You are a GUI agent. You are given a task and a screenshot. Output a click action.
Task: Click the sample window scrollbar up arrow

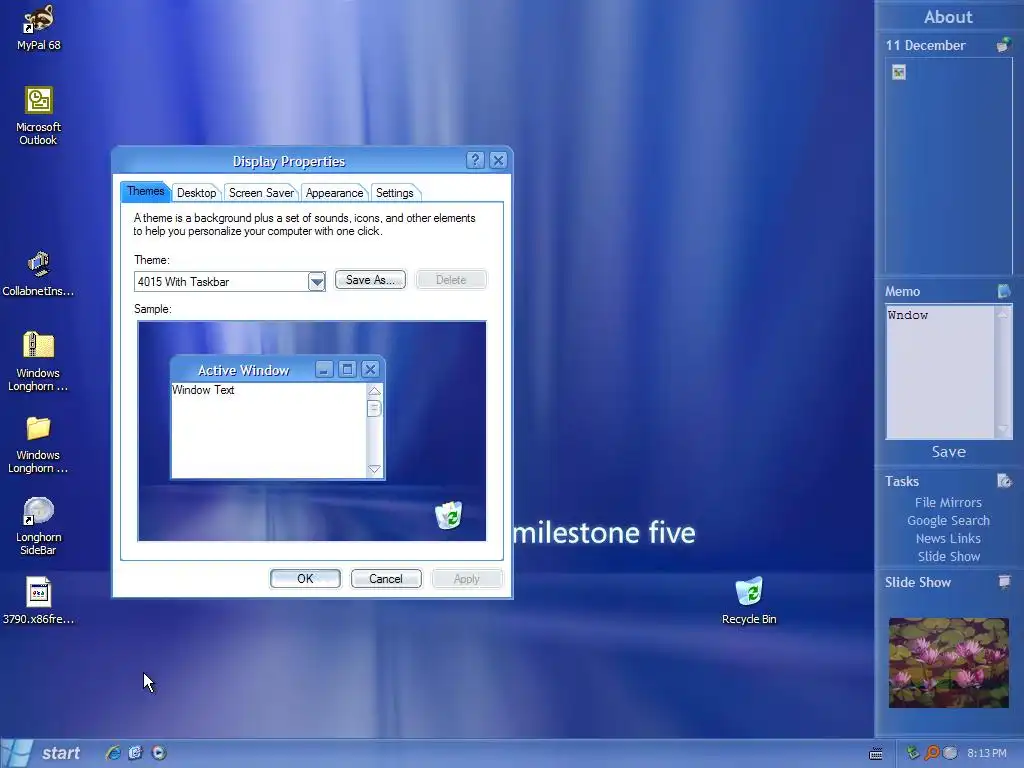(374, 391)
